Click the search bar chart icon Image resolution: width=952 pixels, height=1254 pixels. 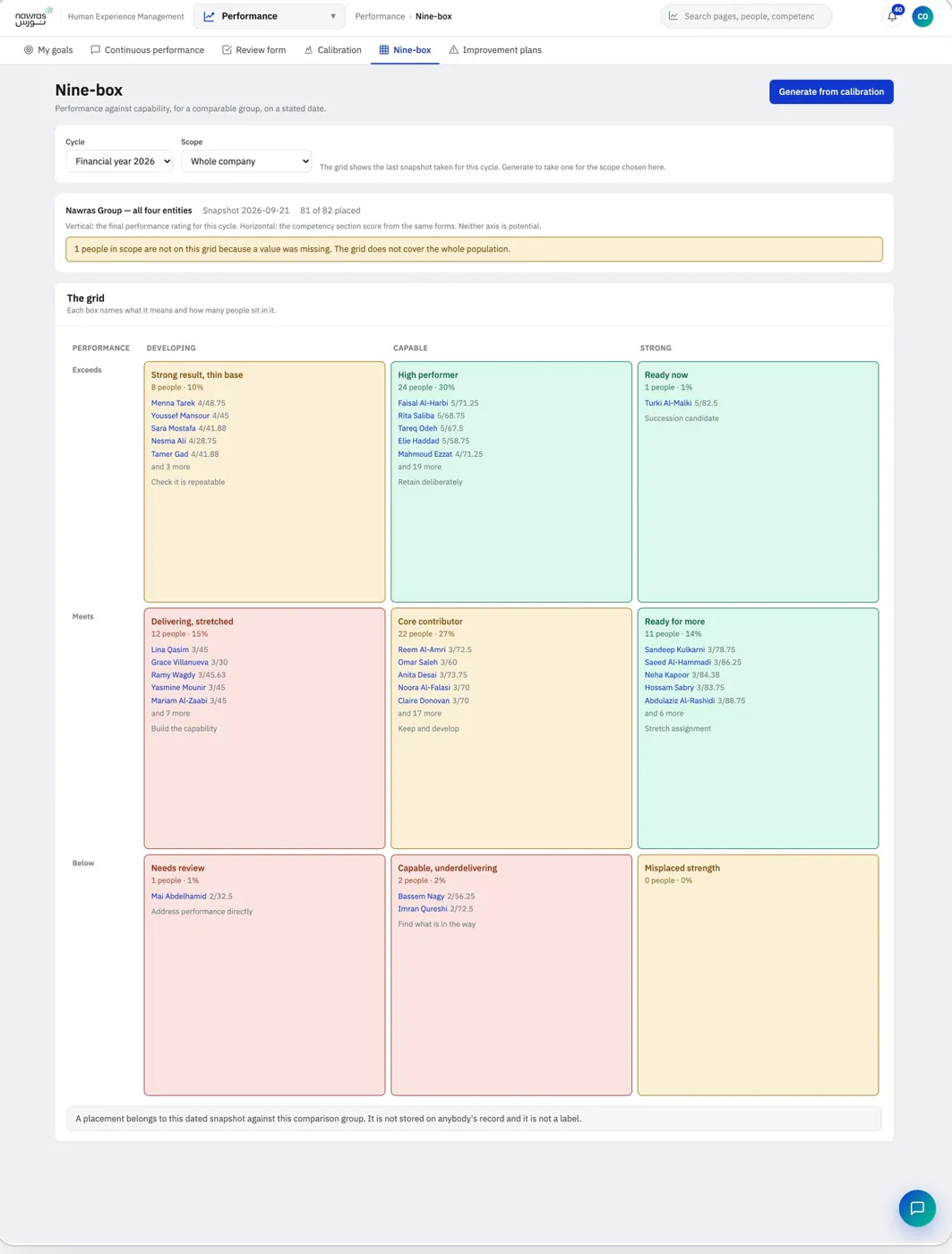(673, 16)
